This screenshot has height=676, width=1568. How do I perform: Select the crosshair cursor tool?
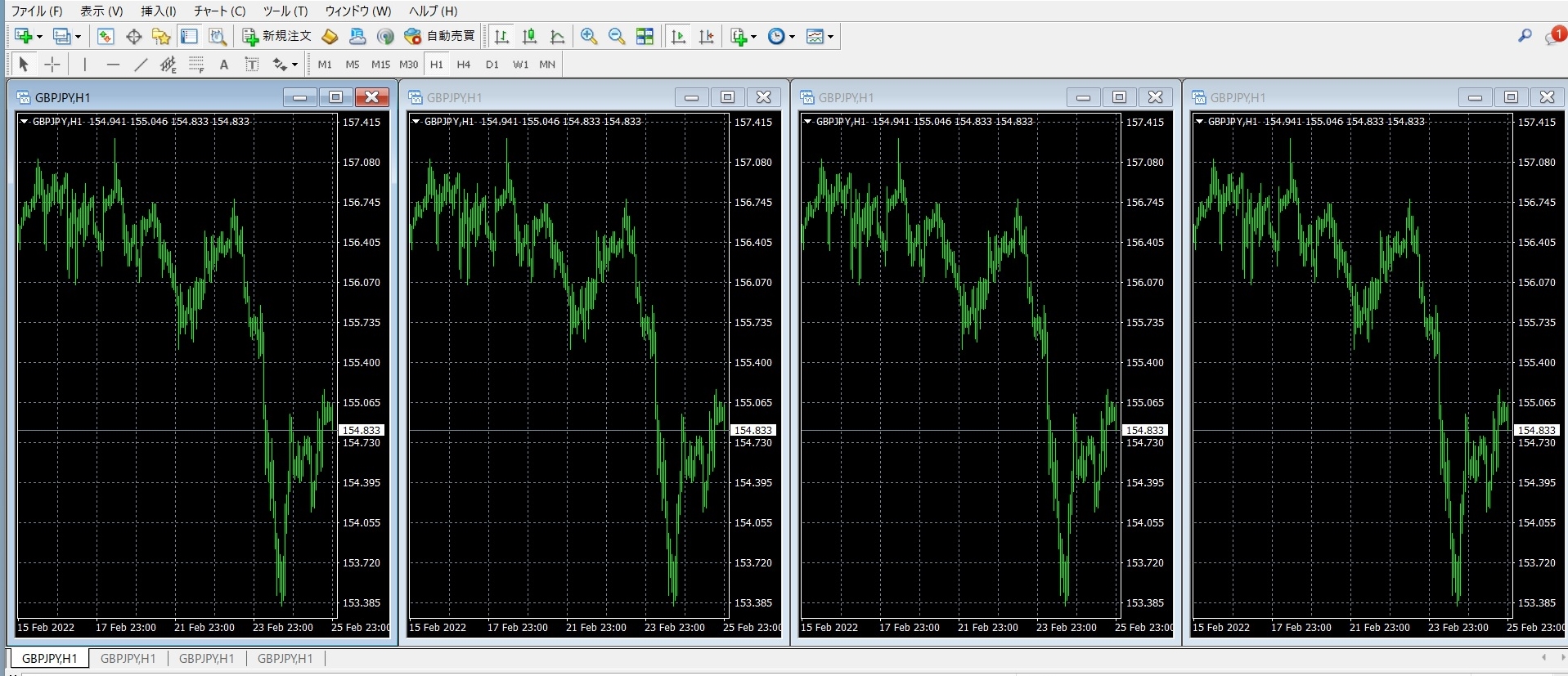pos(52,65)
